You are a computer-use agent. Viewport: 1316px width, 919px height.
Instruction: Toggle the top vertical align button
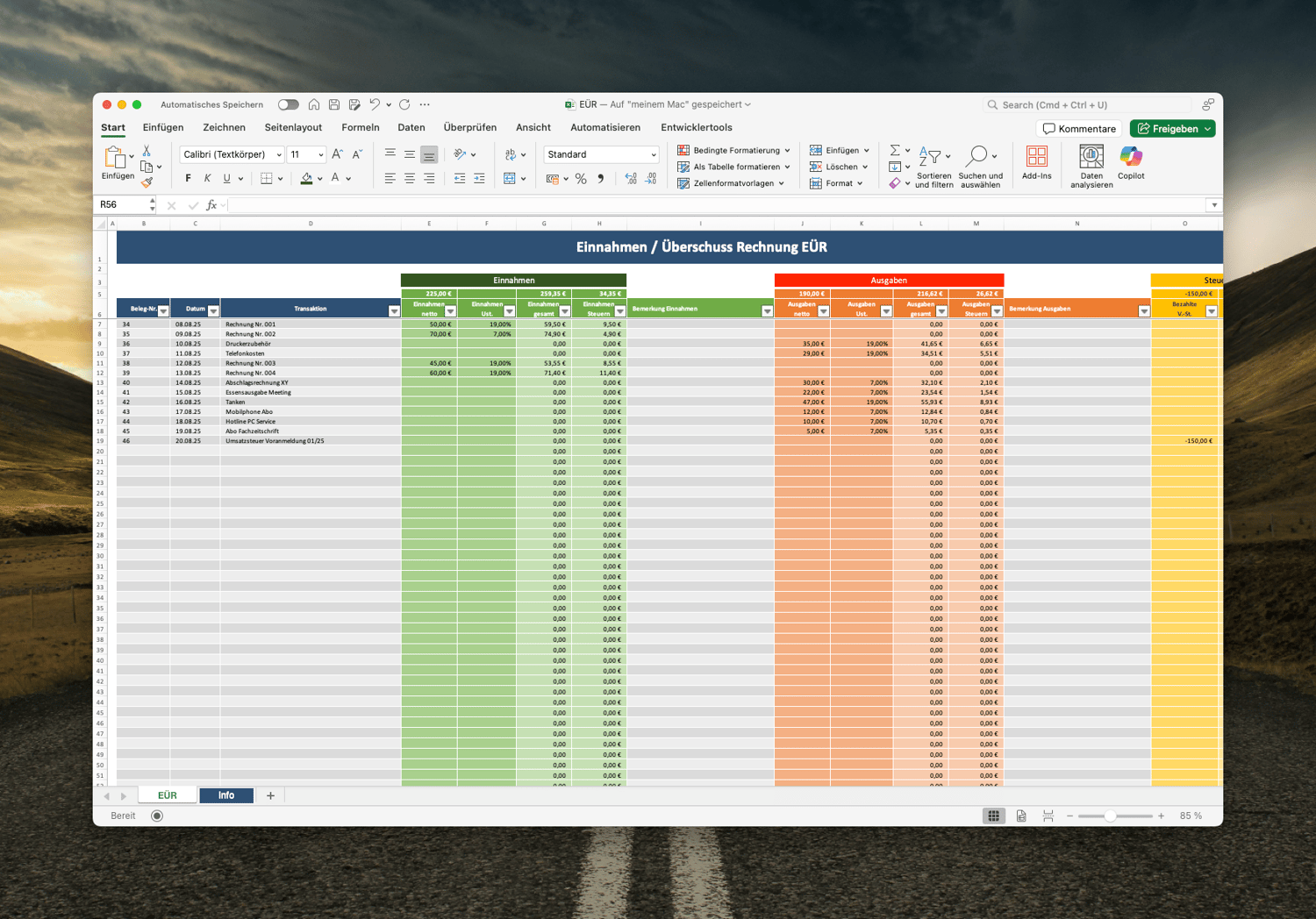[390, 154]
